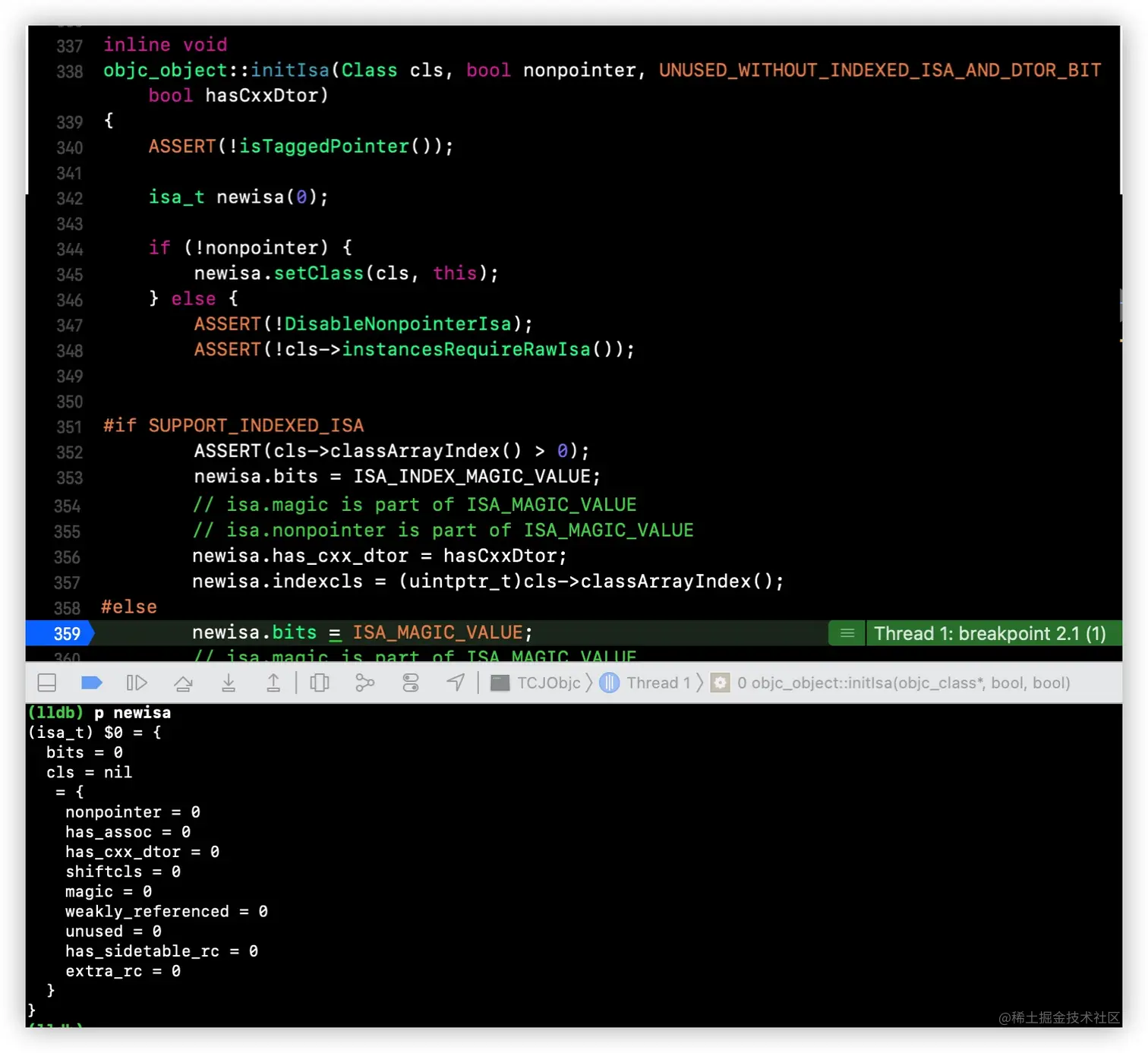1148x1053 pixels.
Task: Step over the current line
Action: tap(183, 683)
